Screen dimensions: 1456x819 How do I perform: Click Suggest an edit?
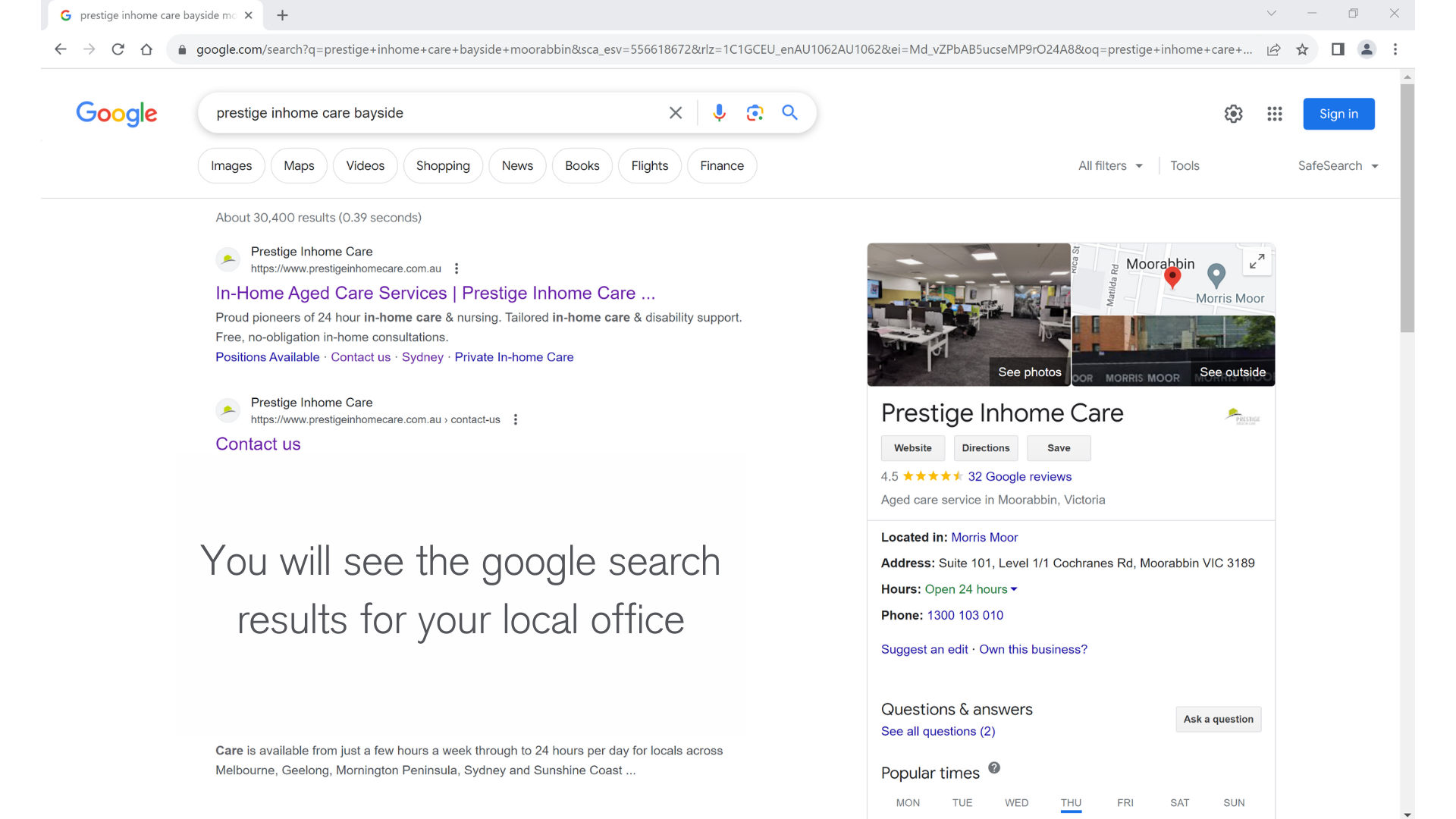(924, 649)
